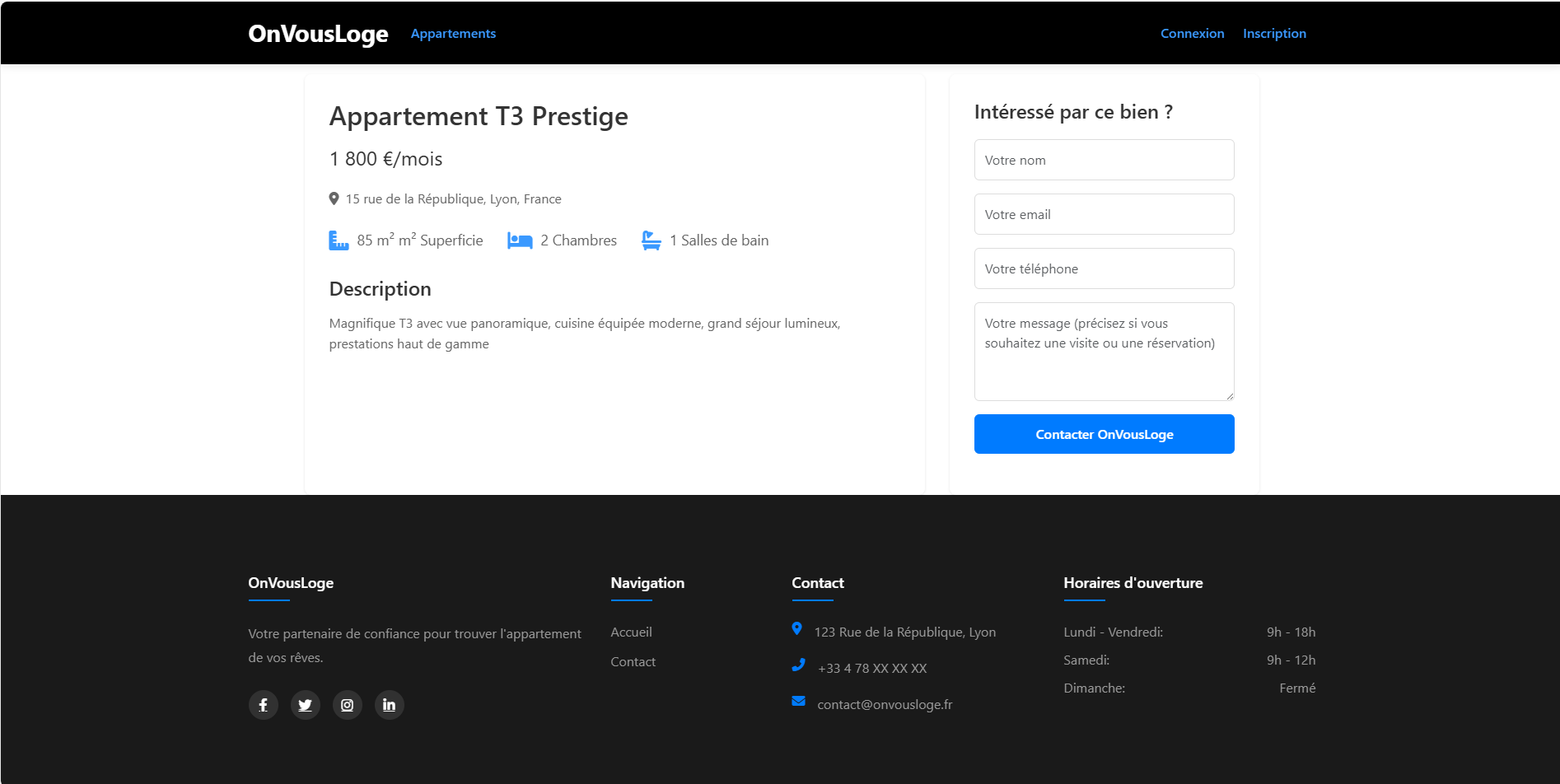Open the Facebook social icon in footer
Image resolution: width=1560 pixels, height=784 pixels.
tap(263, 705)
